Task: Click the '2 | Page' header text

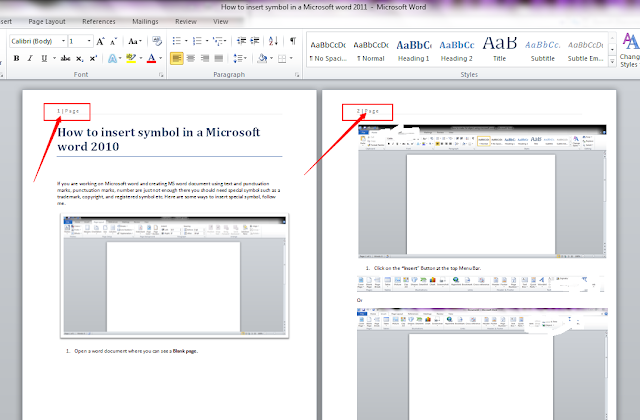Action: pyautogui.click(x=368, y=111)
